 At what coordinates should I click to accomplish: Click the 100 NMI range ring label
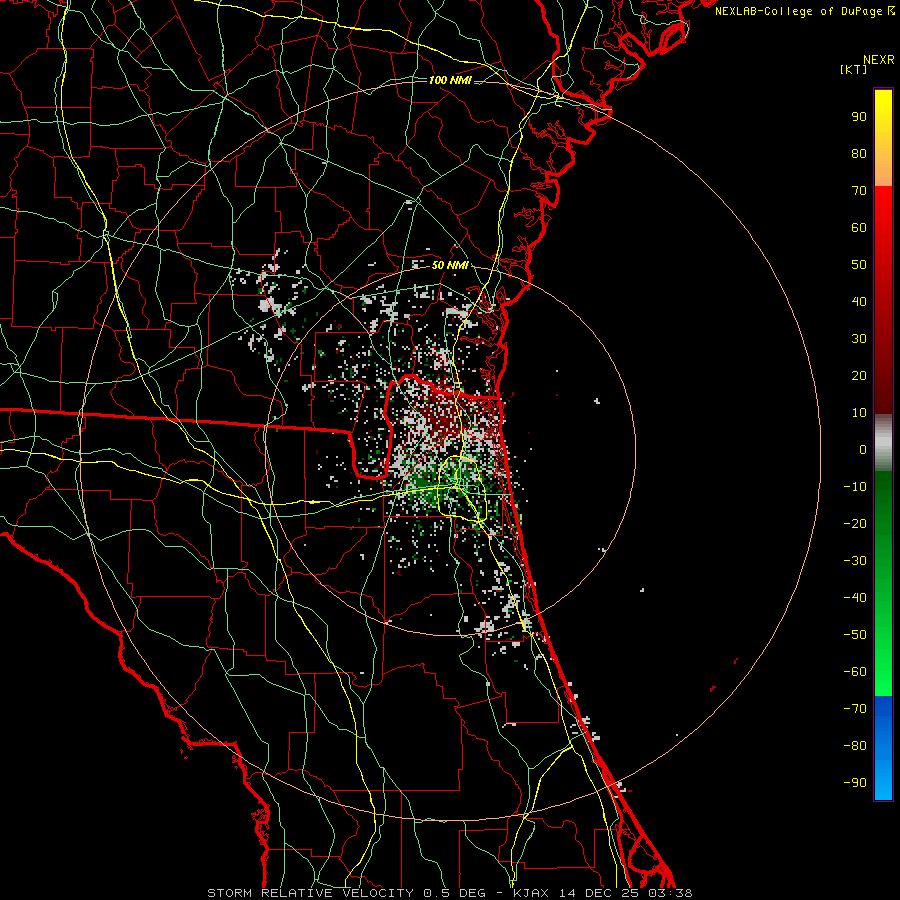click(x=450, y=80)
